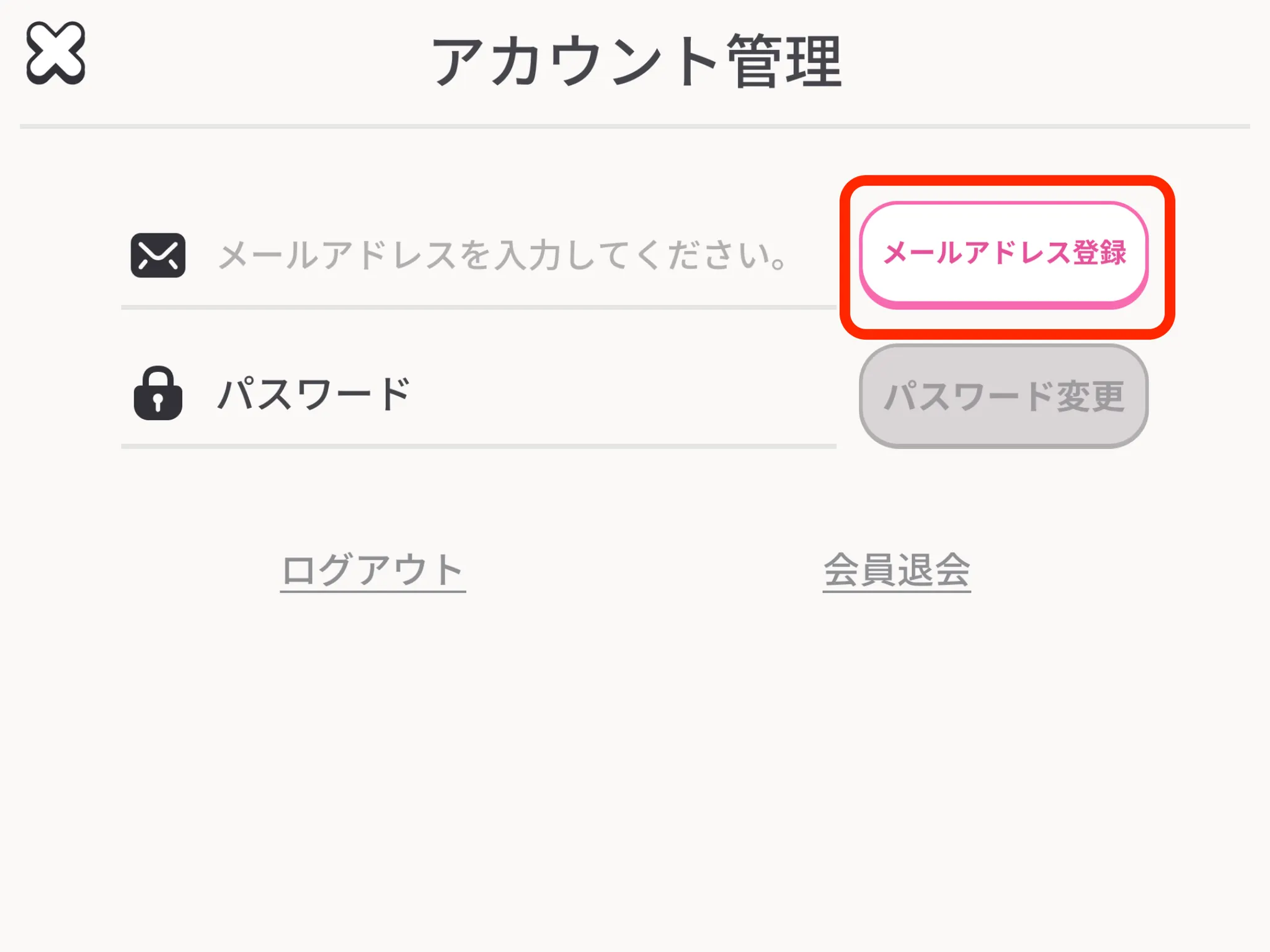Click the underline beneath the email field
Viewport: 1270px width, 952px height.
tap(479, 307)
